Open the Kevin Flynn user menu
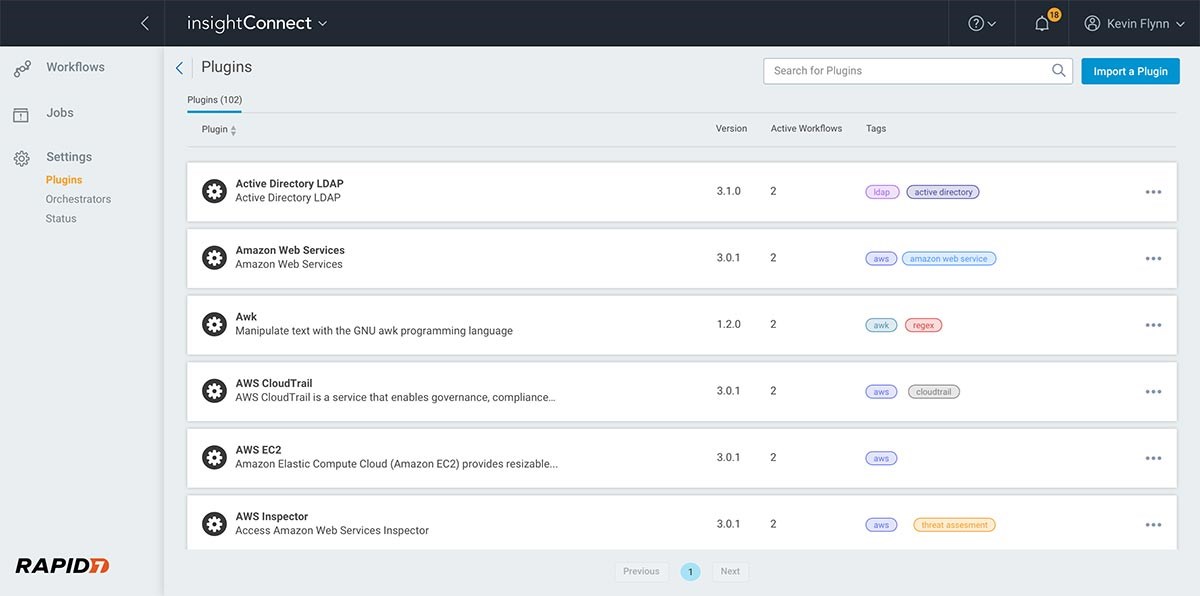Image resolution: width=1200 pixels, height=596 pixels. [1134, 23]
